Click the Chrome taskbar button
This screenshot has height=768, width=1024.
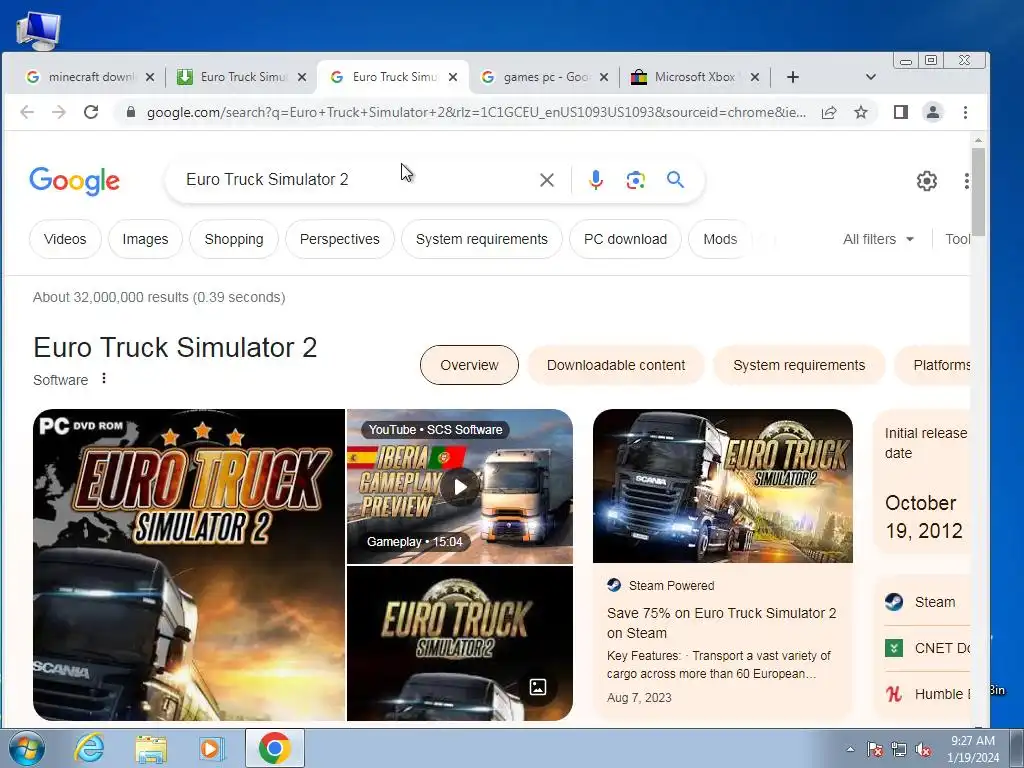click(274, 748)
